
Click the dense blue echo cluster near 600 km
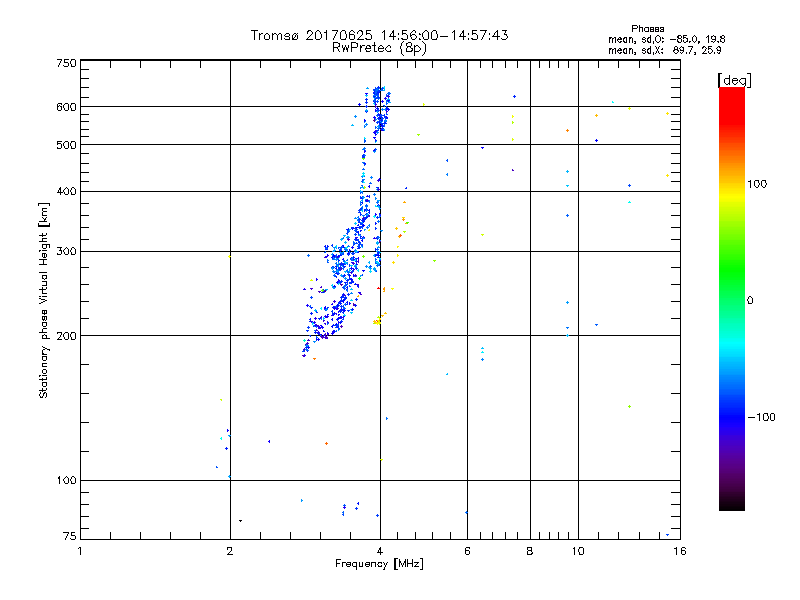click(x=381, y=109)
